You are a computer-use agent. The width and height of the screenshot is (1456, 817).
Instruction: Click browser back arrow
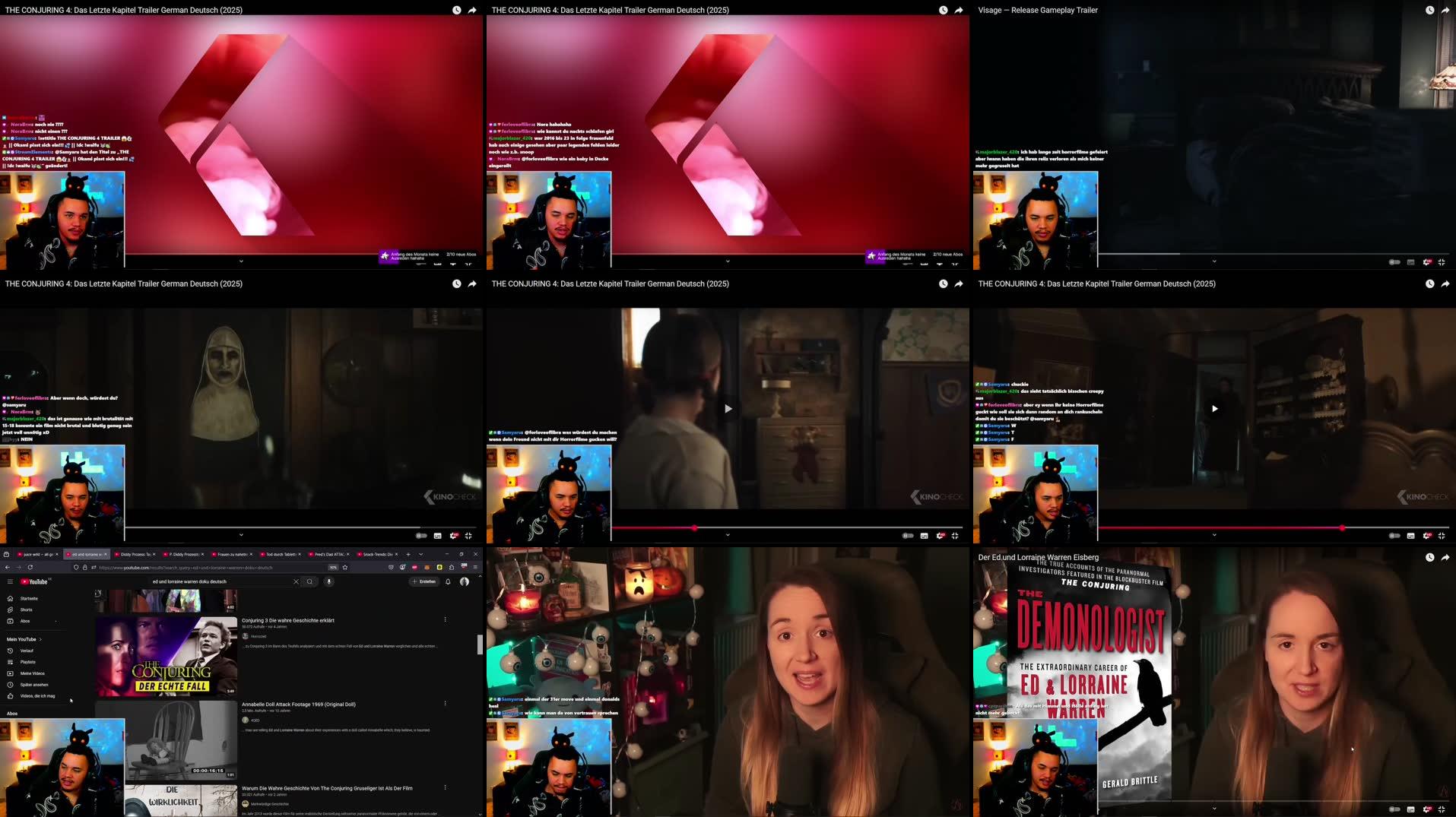pyautogui.click(x=8, y=567)
